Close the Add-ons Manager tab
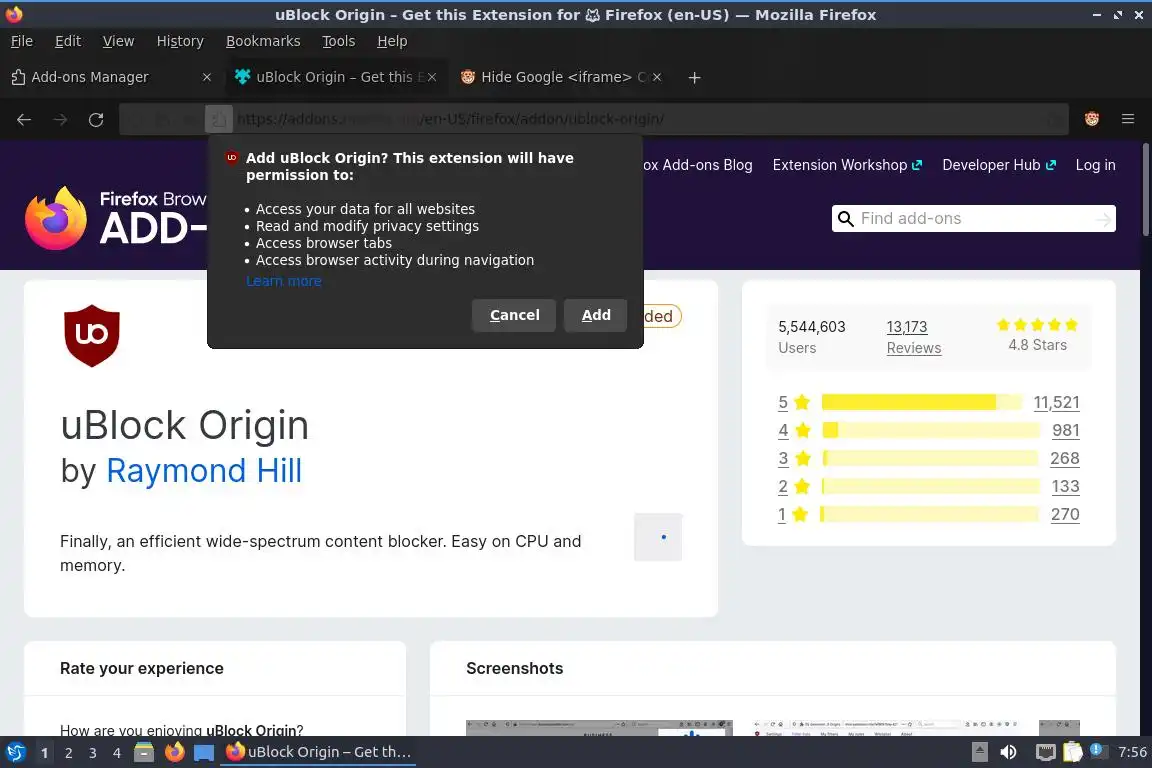 pos(206,77)
